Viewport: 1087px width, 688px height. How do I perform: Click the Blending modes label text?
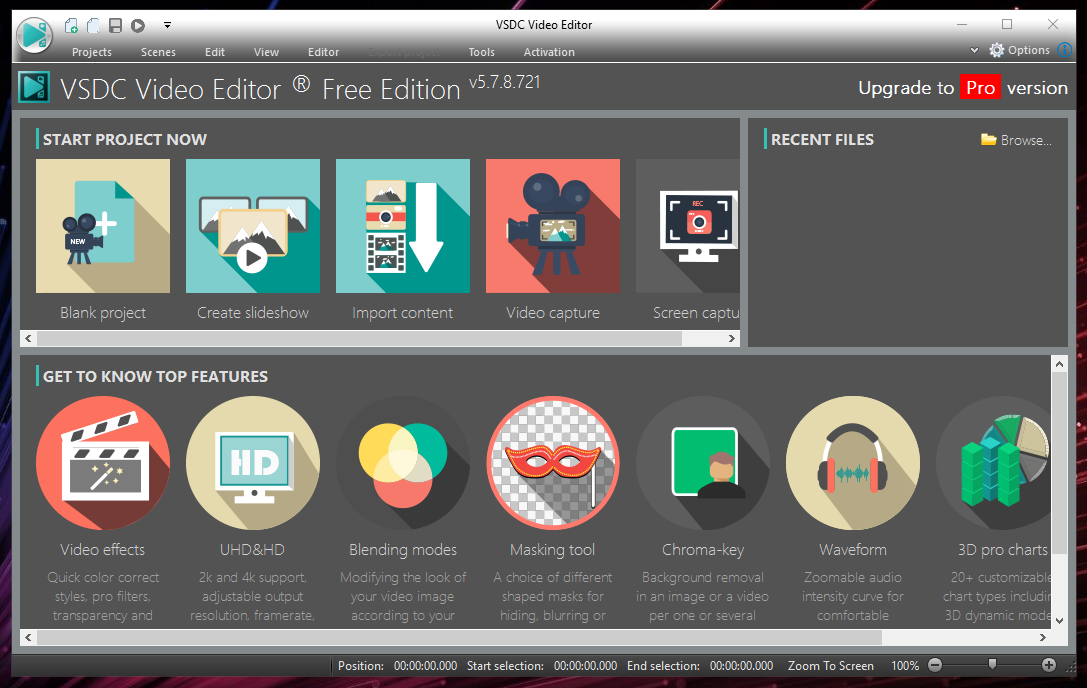(403, 550)
